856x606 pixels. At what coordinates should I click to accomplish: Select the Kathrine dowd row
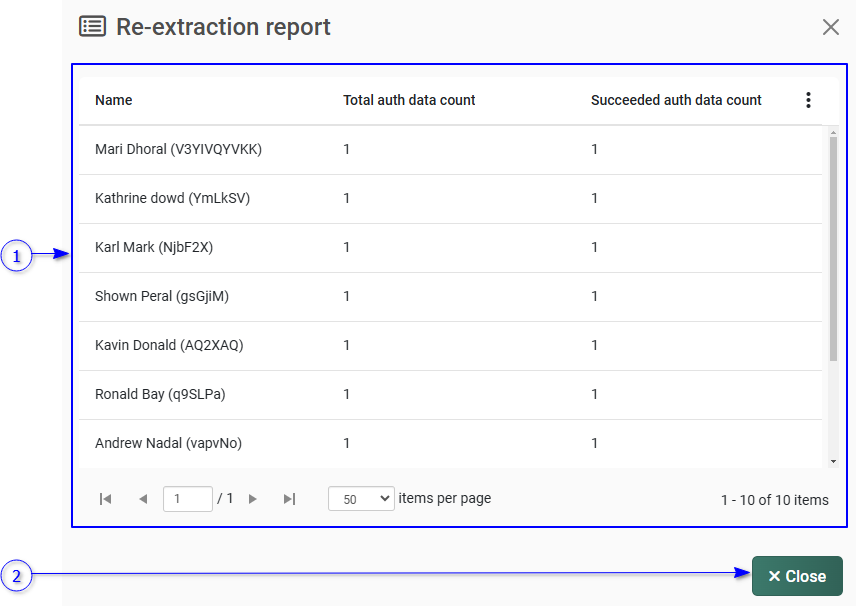pyautogui.click(x=172, y=198)
